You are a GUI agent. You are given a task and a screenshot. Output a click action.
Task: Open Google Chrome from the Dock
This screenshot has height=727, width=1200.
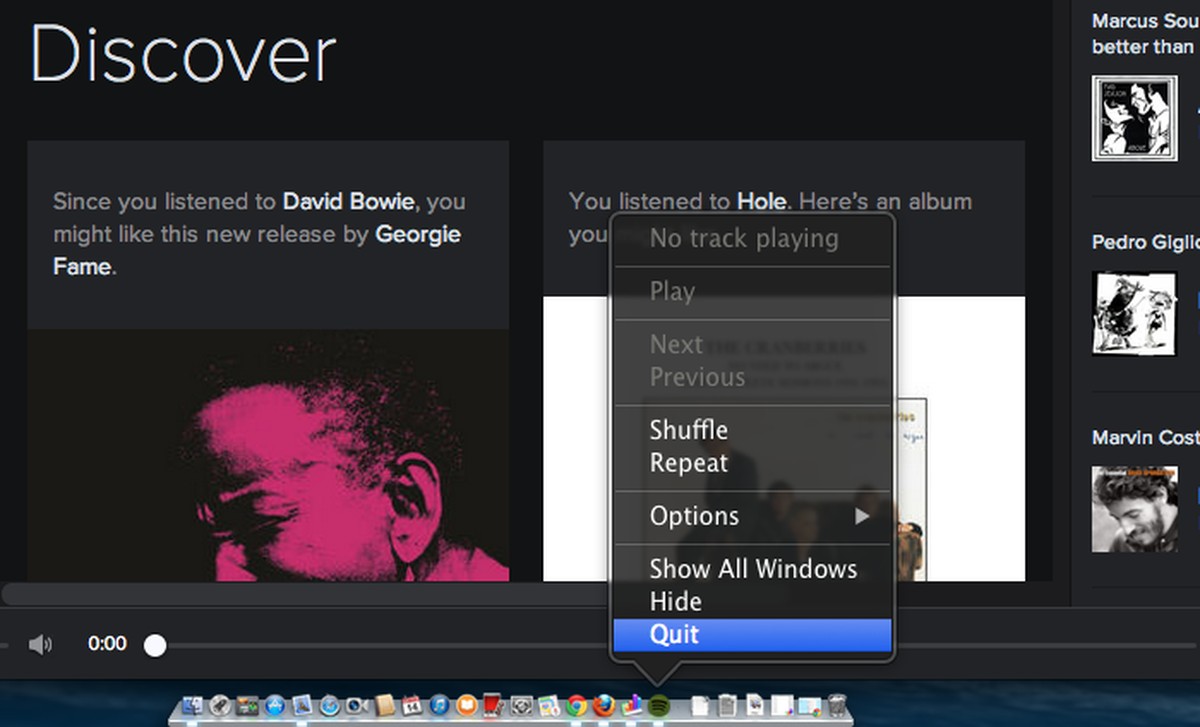[576, 706]
